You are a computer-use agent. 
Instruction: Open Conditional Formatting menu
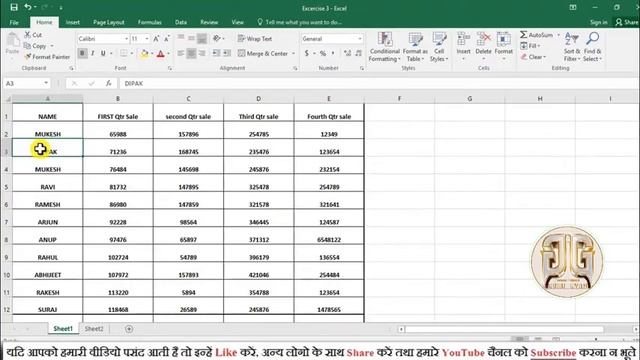tap(384, 47)
